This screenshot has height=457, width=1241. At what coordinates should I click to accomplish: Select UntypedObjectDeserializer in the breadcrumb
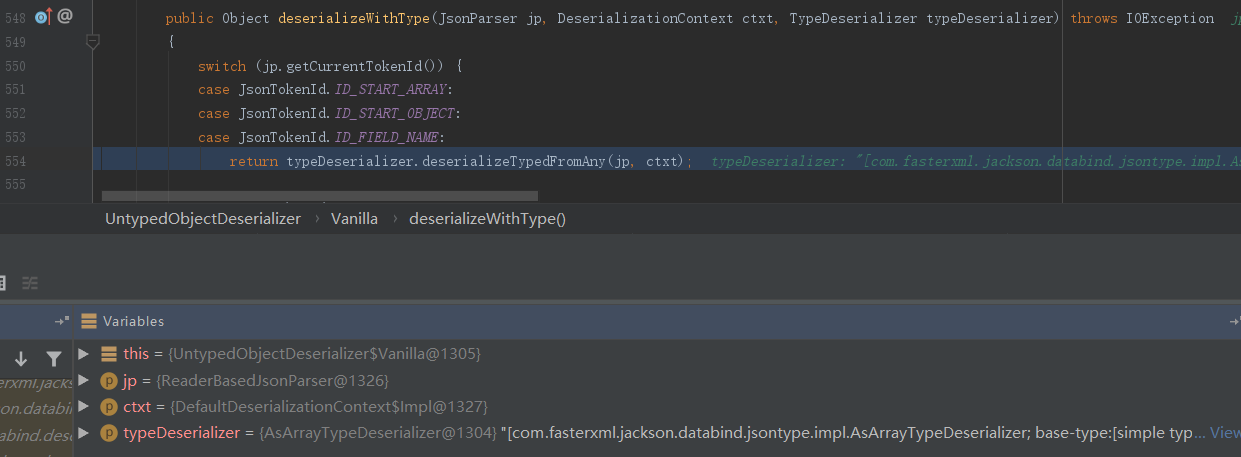(x=202, y=218)
